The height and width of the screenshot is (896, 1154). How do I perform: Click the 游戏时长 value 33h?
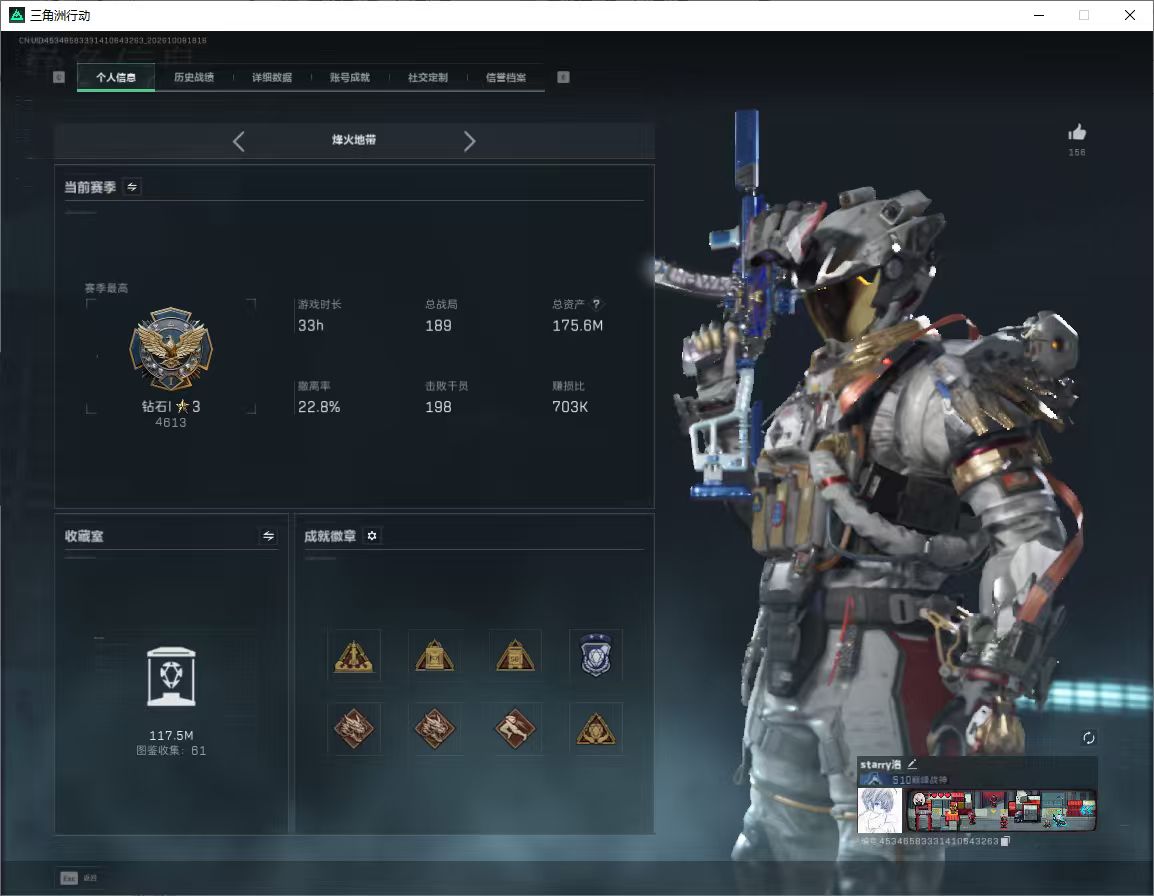point(311,325)
